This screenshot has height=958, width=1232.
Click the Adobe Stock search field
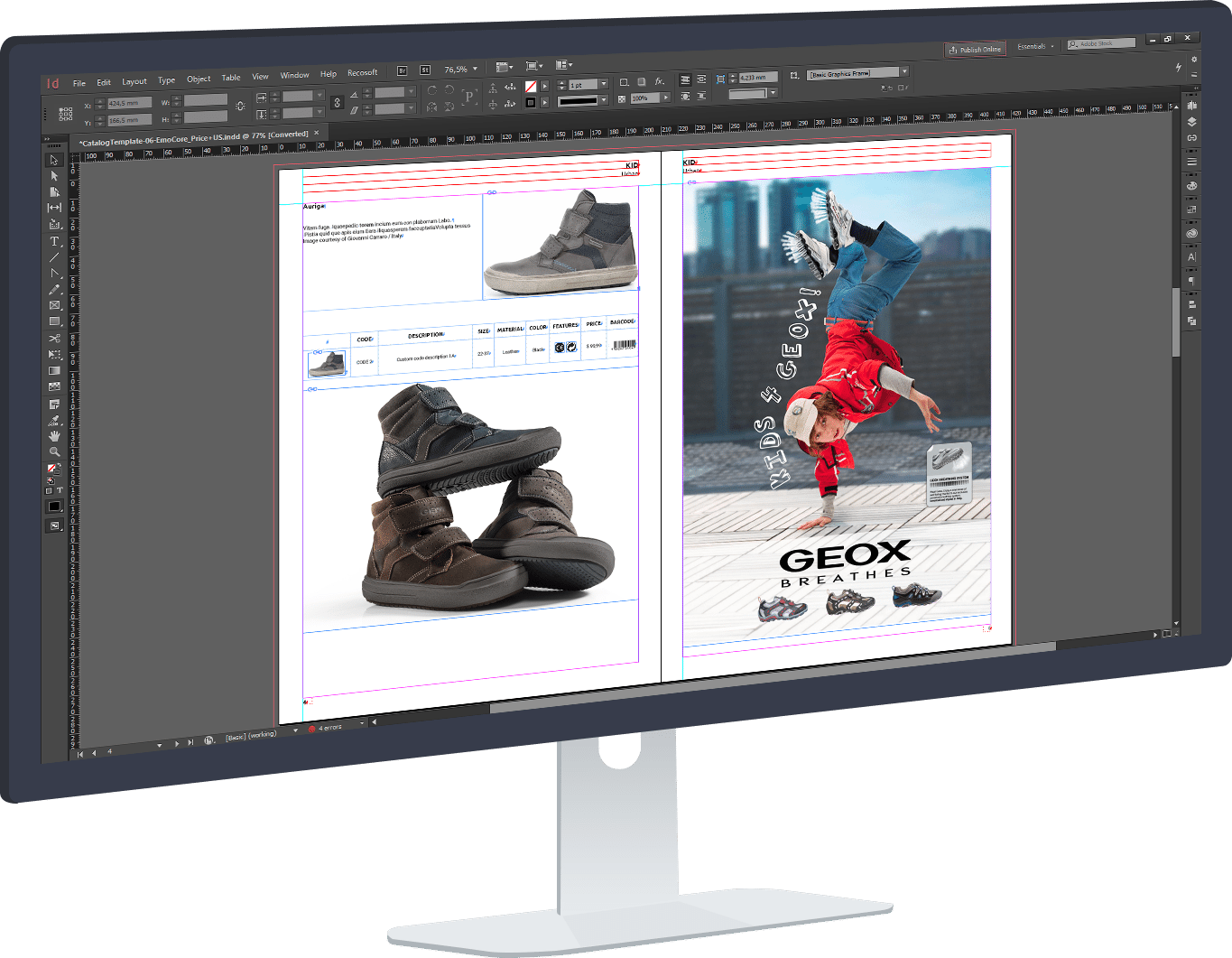pyautogui.click(x=1101, y=43)
